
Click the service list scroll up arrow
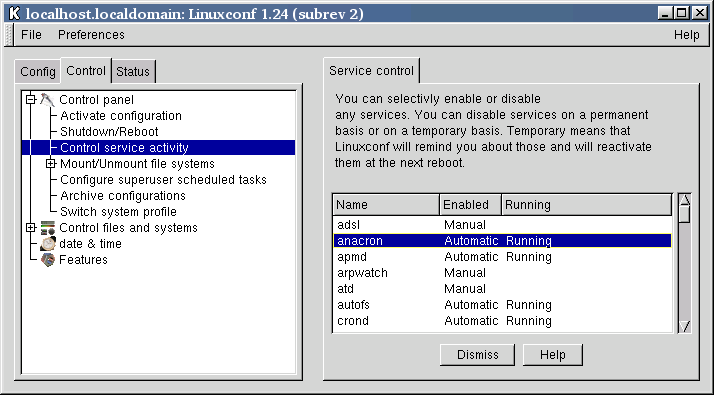tap(684, 200)
